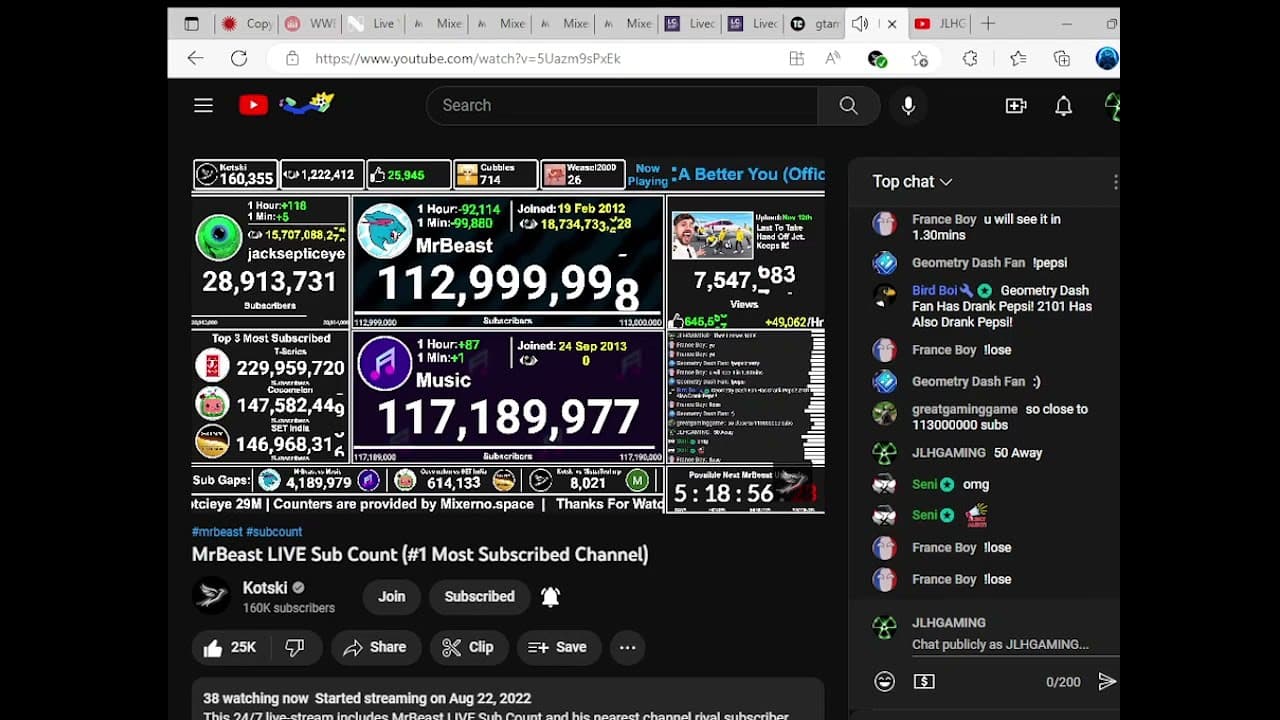The height and width of the screenshot is (720, 1280).
Task: Open the chat emoji picker
Action: pyautogui.click(x=884, y=681)
